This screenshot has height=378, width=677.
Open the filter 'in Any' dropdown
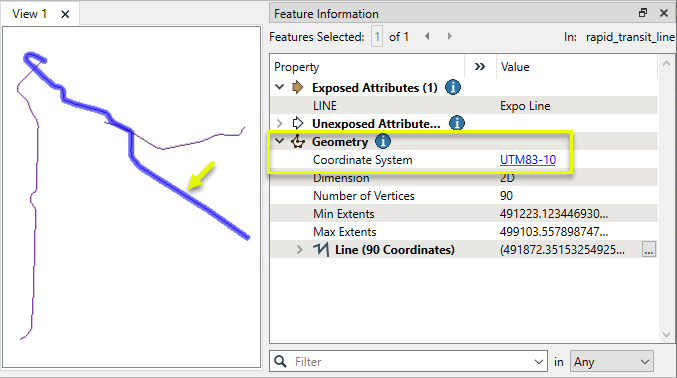(611, 362)
